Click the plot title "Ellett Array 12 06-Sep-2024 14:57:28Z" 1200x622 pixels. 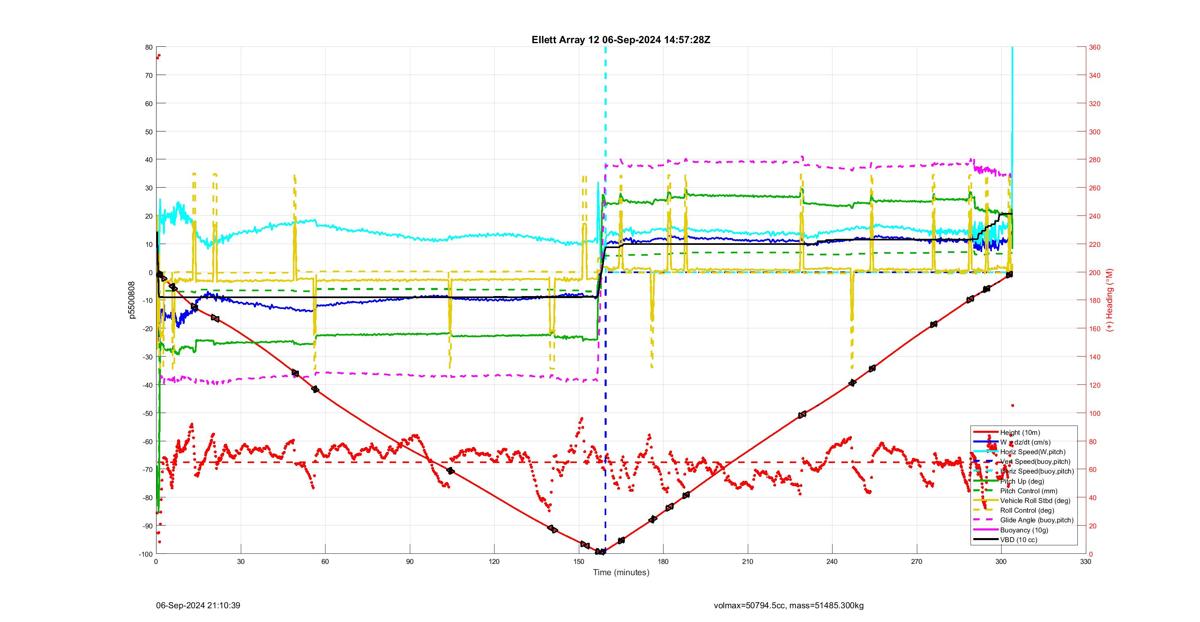point(621,39)
